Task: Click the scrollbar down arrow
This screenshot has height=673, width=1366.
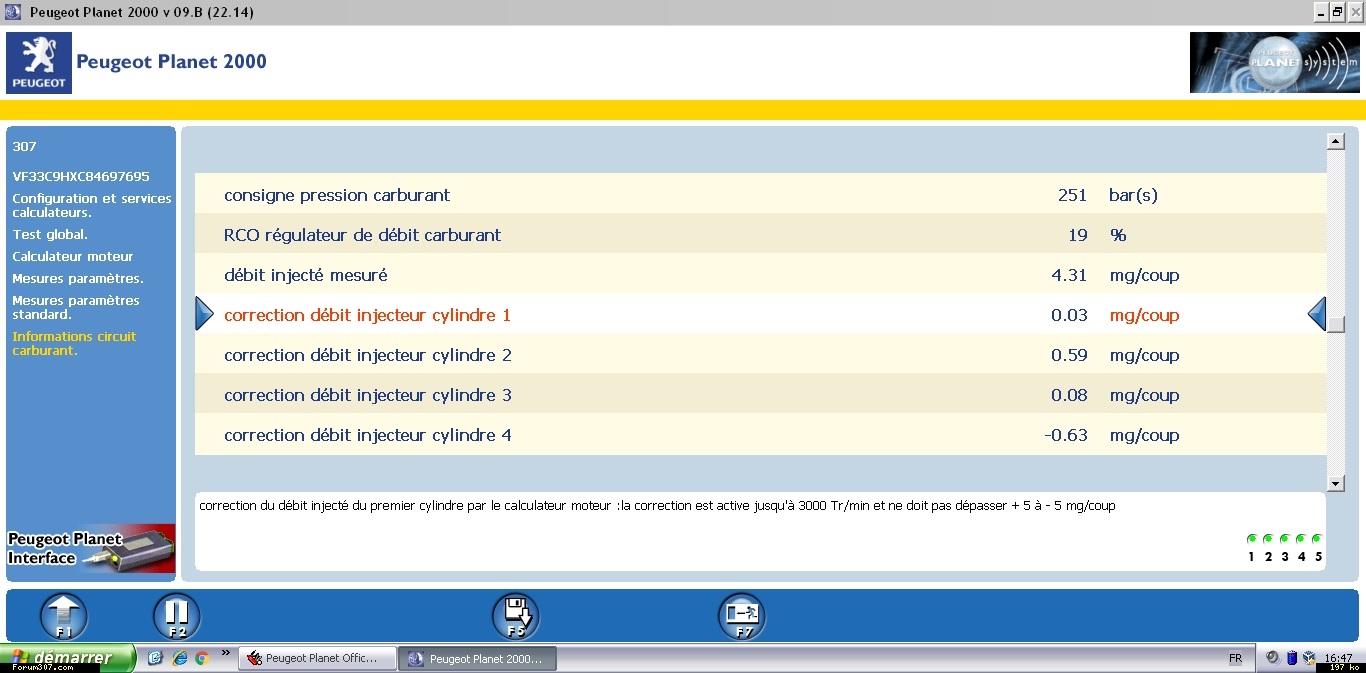Action: point(1335,483)
